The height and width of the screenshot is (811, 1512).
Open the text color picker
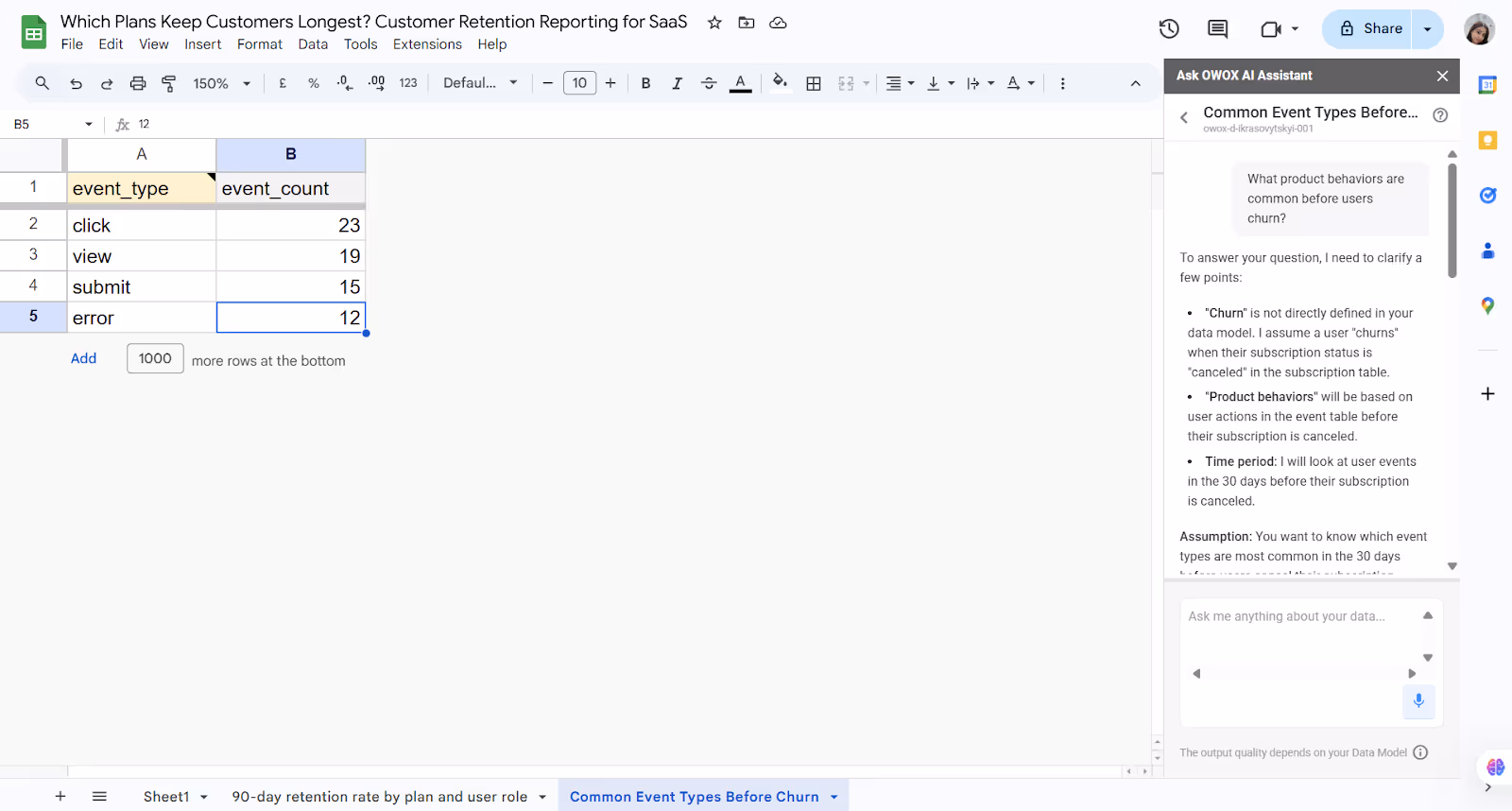point(741,83)
